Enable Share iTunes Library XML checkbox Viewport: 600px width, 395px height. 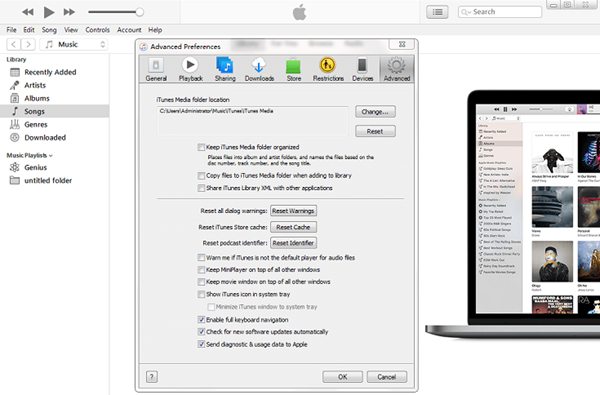[201, 188]
